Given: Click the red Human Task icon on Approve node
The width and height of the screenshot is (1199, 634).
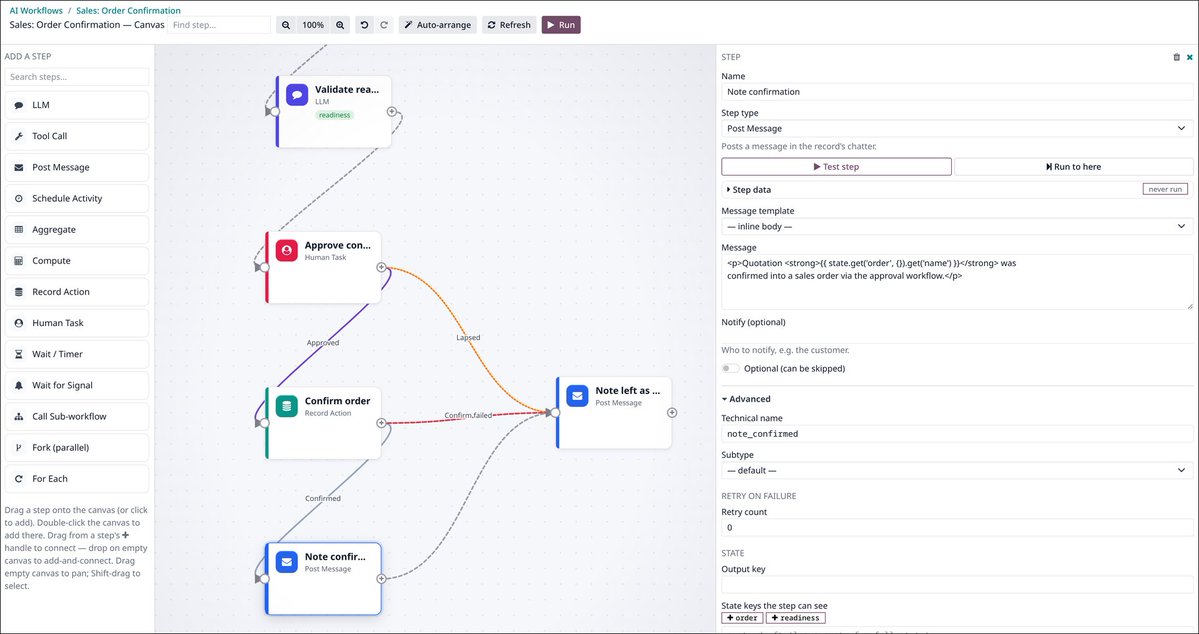Looking at the screenshot, I should click(287, 251).
